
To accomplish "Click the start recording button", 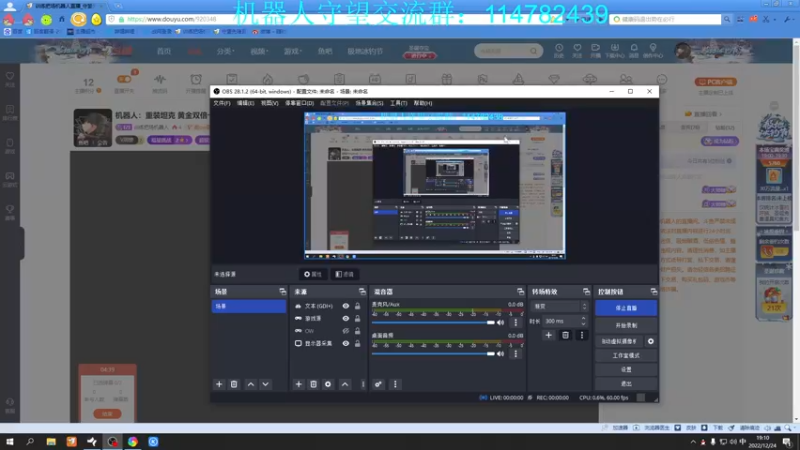I will tap(626, 326).
